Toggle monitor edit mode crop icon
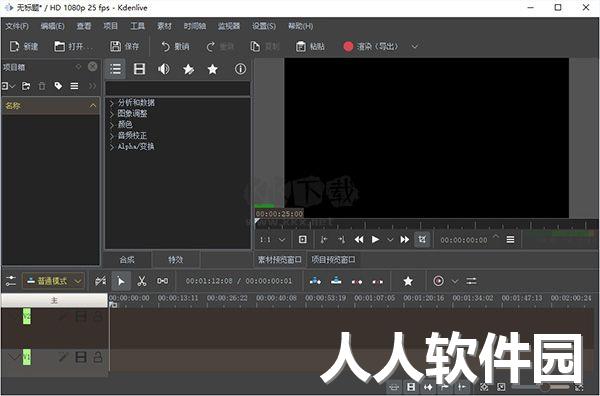 422,240
